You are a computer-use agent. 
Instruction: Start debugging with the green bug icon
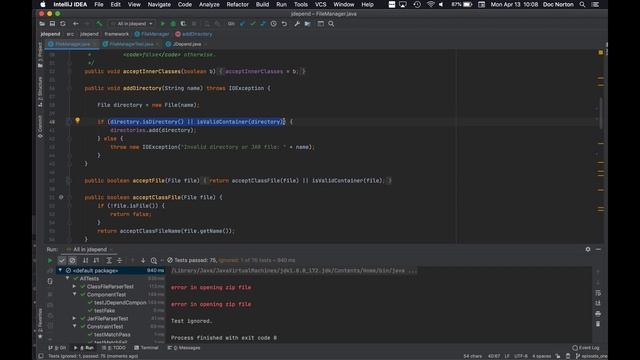[x=173, y=24]
